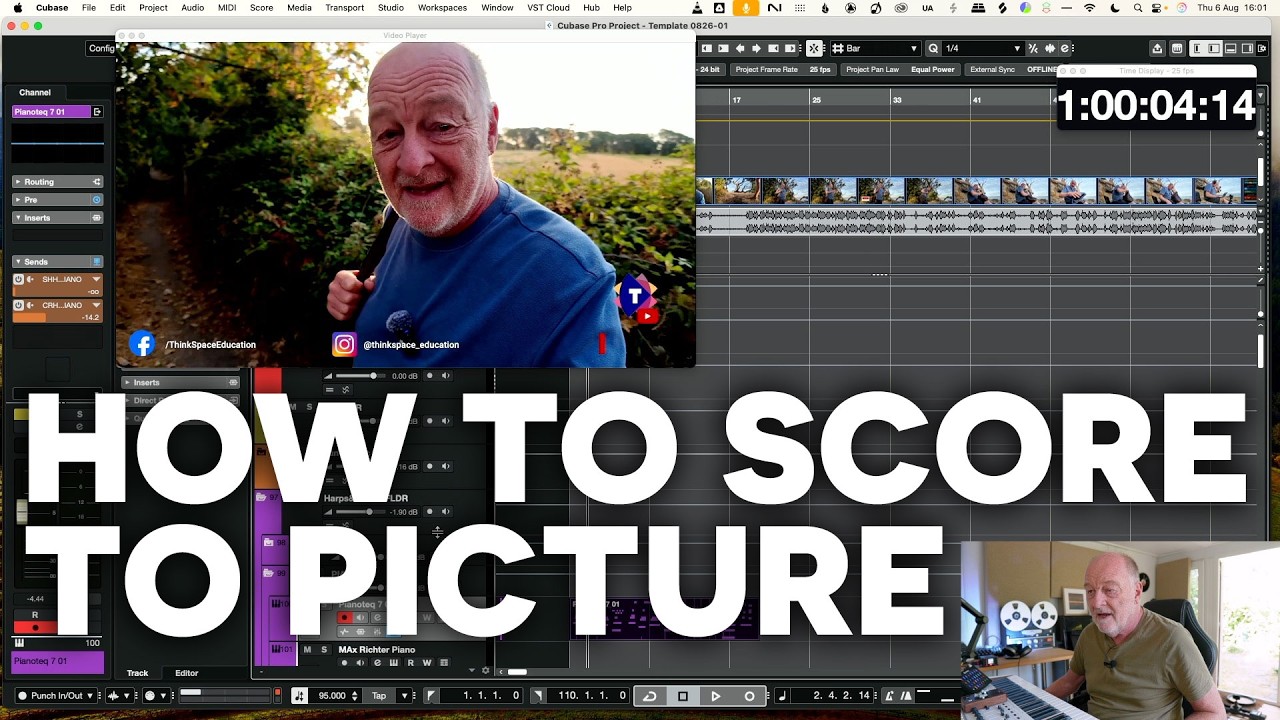
Task: Open the Quantize Panel e icon
Action: (x=1065, y=48)
